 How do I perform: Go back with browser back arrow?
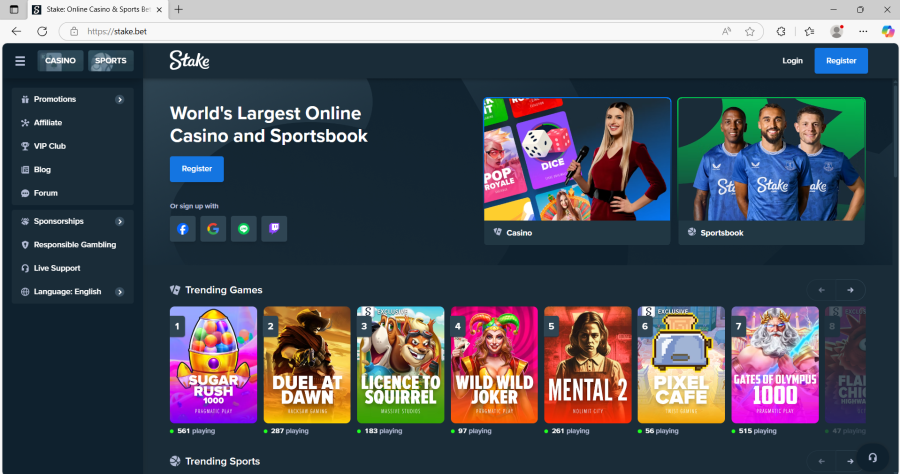click(x=16, y=32)
